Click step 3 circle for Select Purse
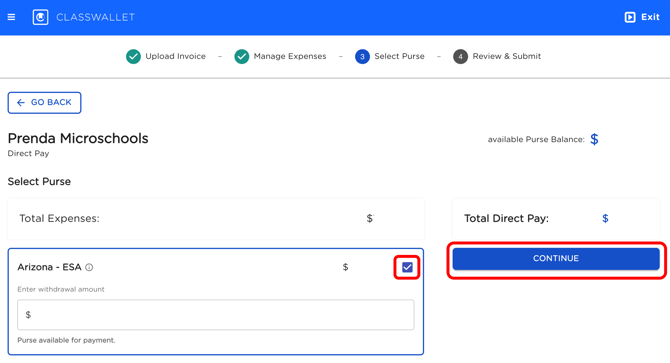670x363 pixels. pyautogui.click(x=362, y=56)
